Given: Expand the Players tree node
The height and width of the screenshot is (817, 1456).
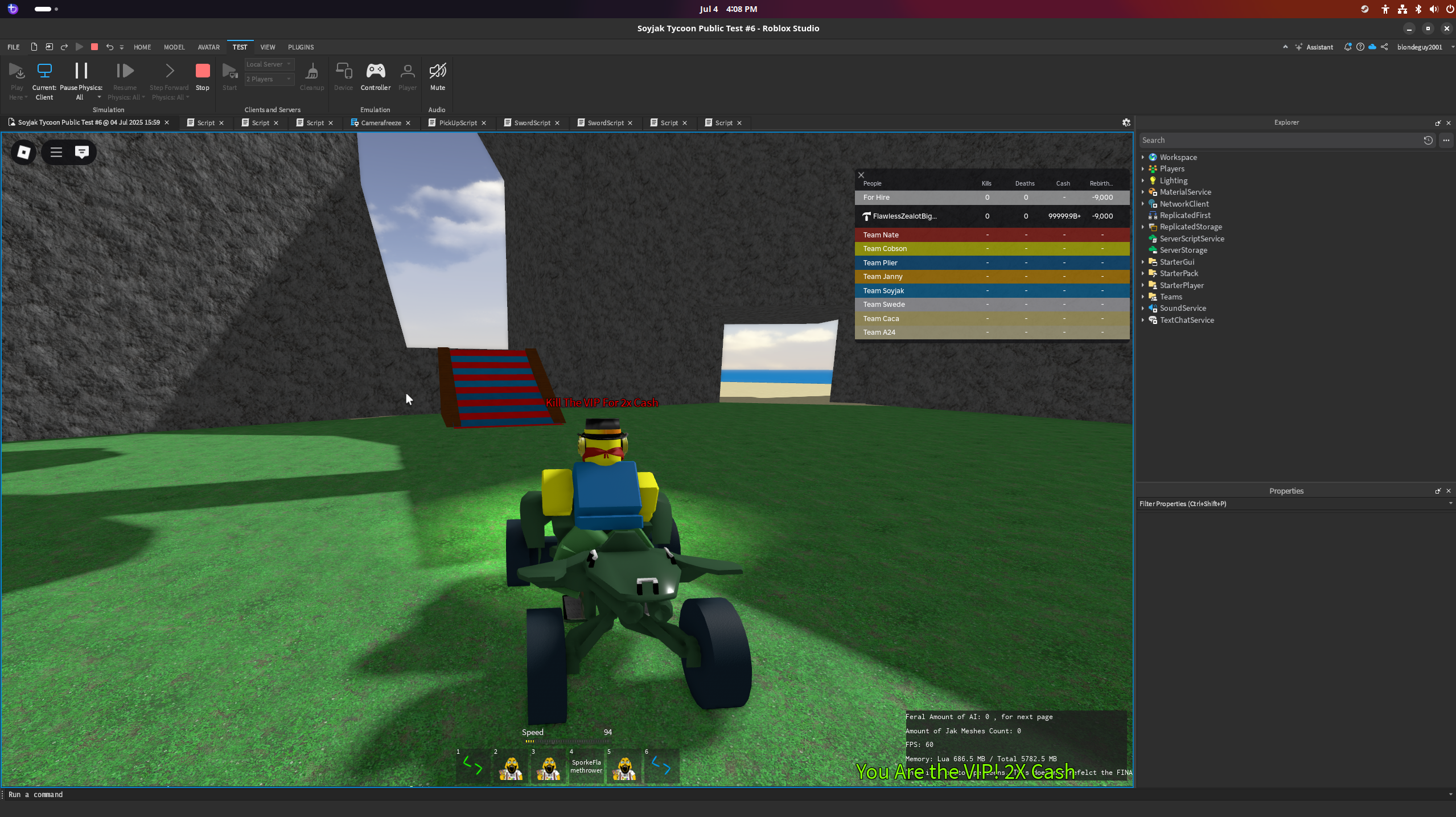Looking at the screenshot, I should (x=1143, y=169).
